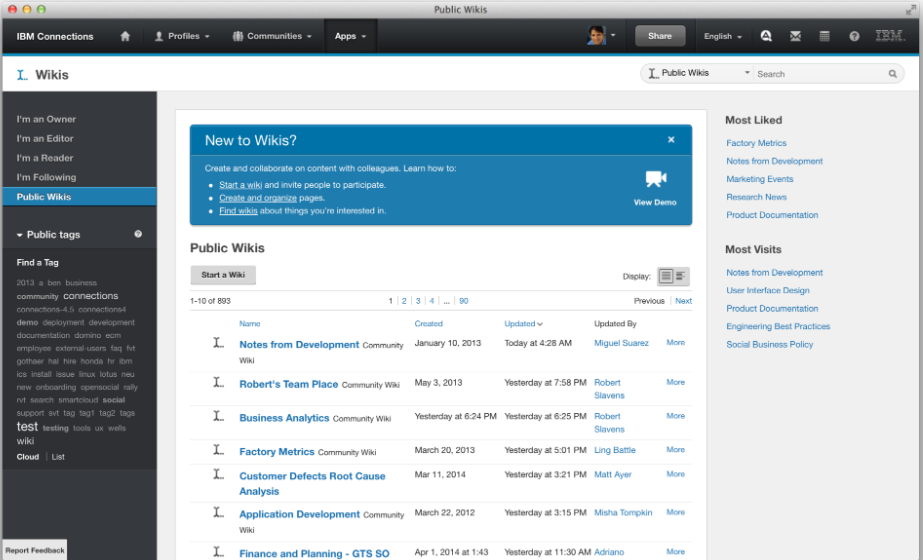Select I'm a Reader in sidebar

click(x=45, y=158)
